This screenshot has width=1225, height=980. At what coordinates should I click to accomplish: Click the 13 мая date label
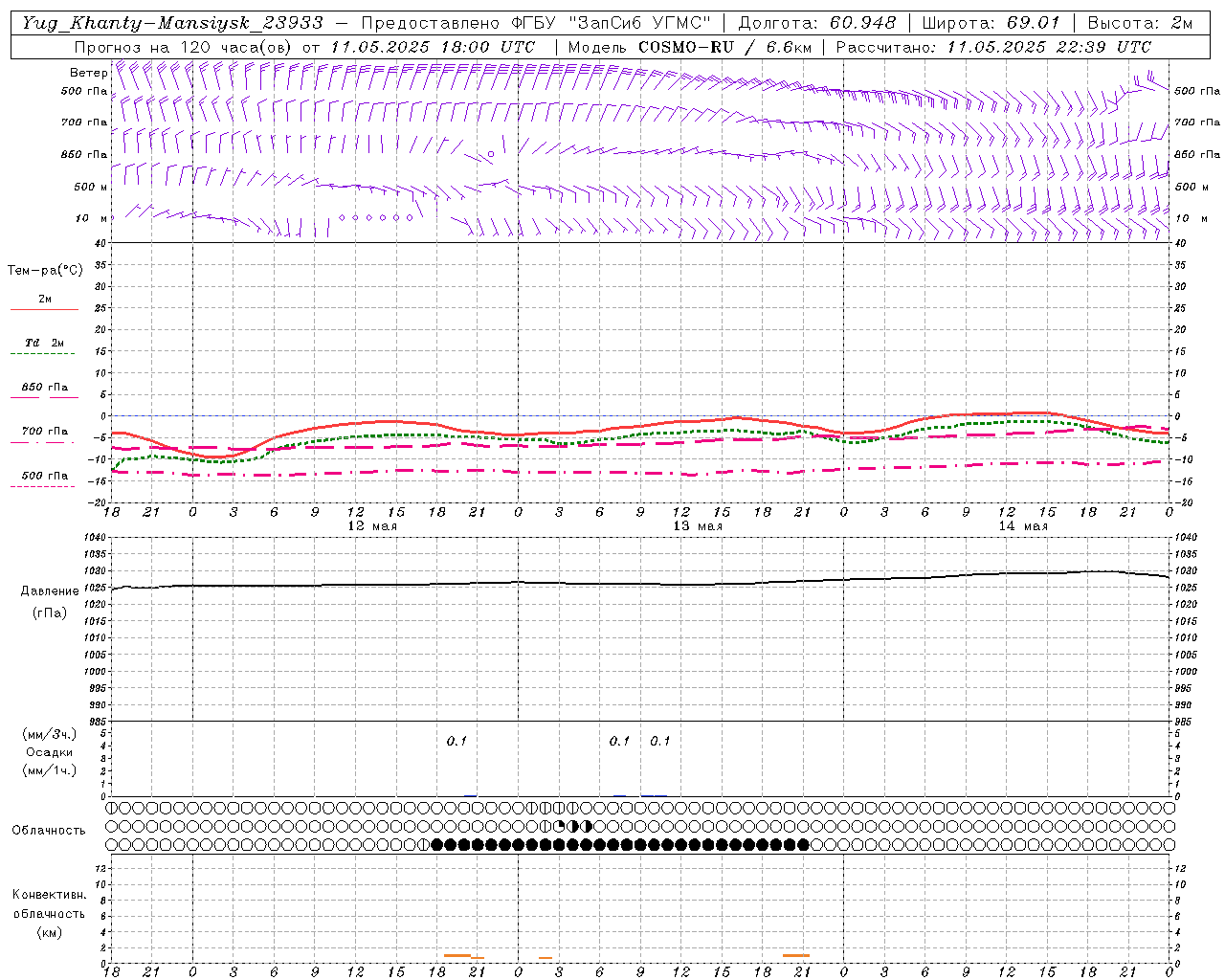pyautogui.click(x=698, y=526)
